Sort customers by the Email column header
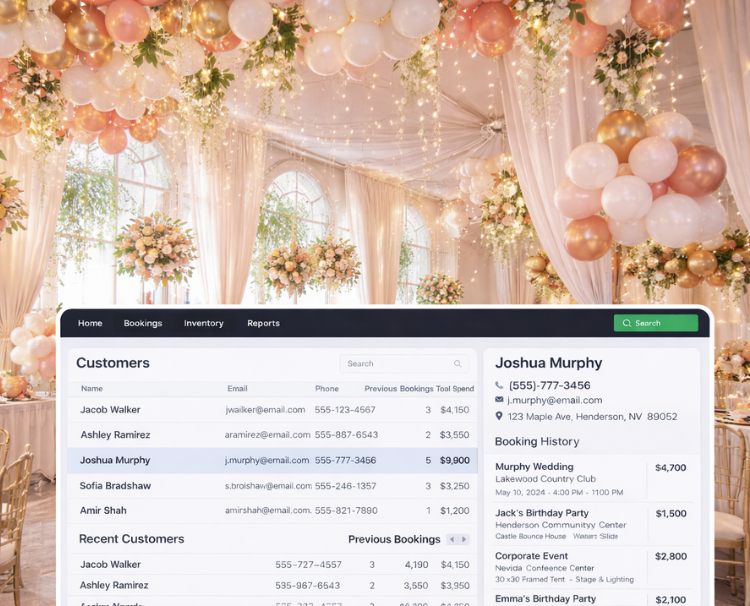 point(237,389)
